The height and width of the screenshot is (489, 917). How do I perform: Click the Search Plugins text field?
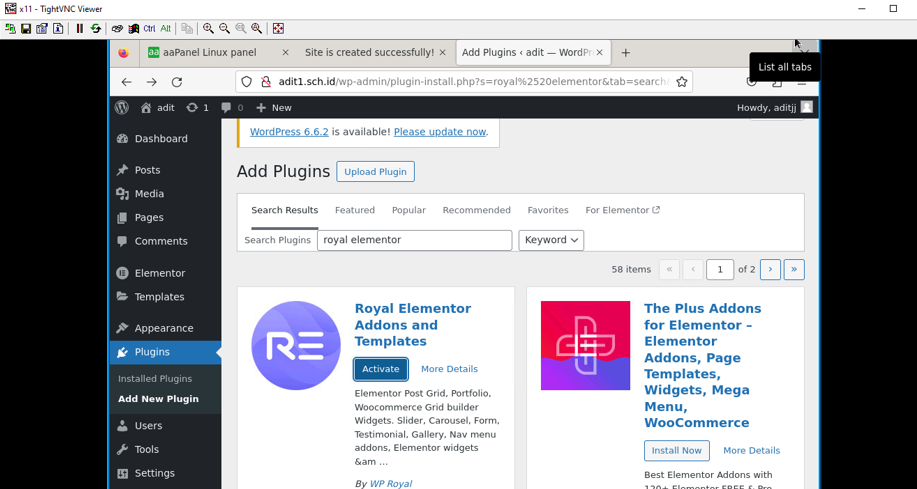click(x=415, y=240)
